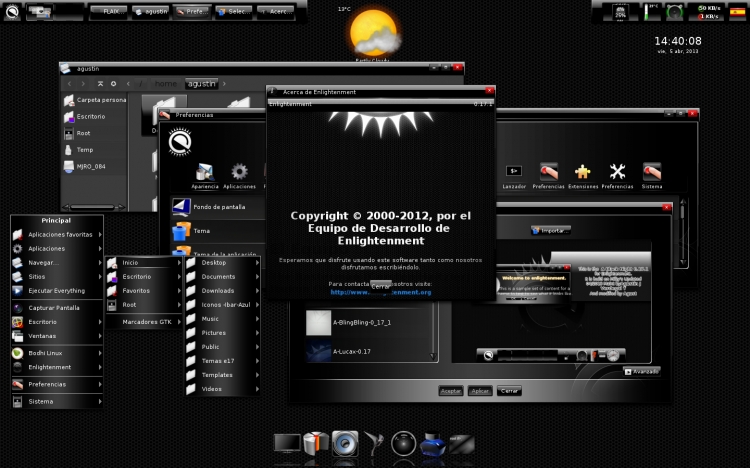
Task: Choose Favoritos in Navegar submenu
Action: point(144,291)
